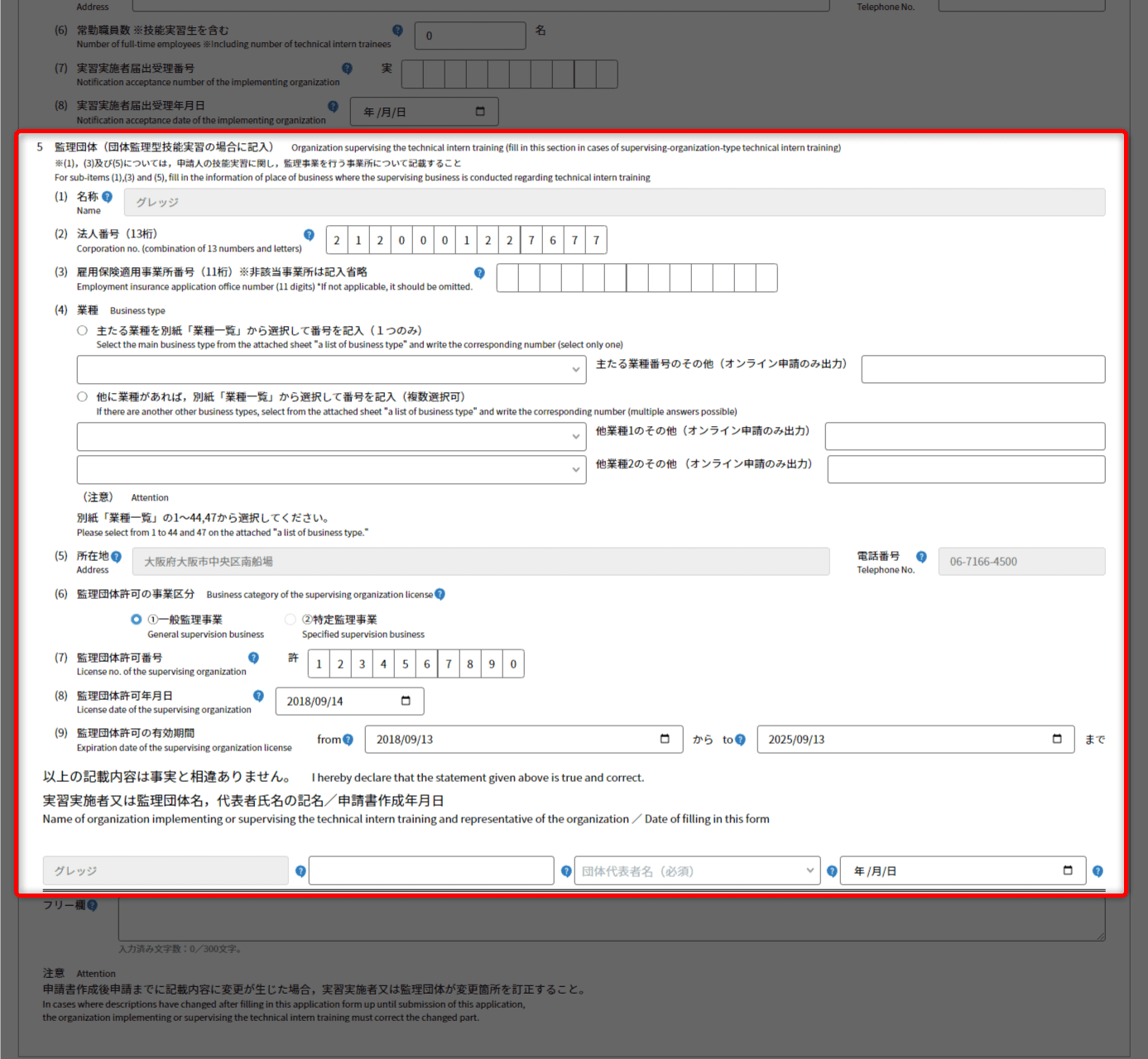The height and width of the screenshot is (1059, 1148).
Task: Click the expiration from date field 2018/09/13
Action: pos(513,740)
